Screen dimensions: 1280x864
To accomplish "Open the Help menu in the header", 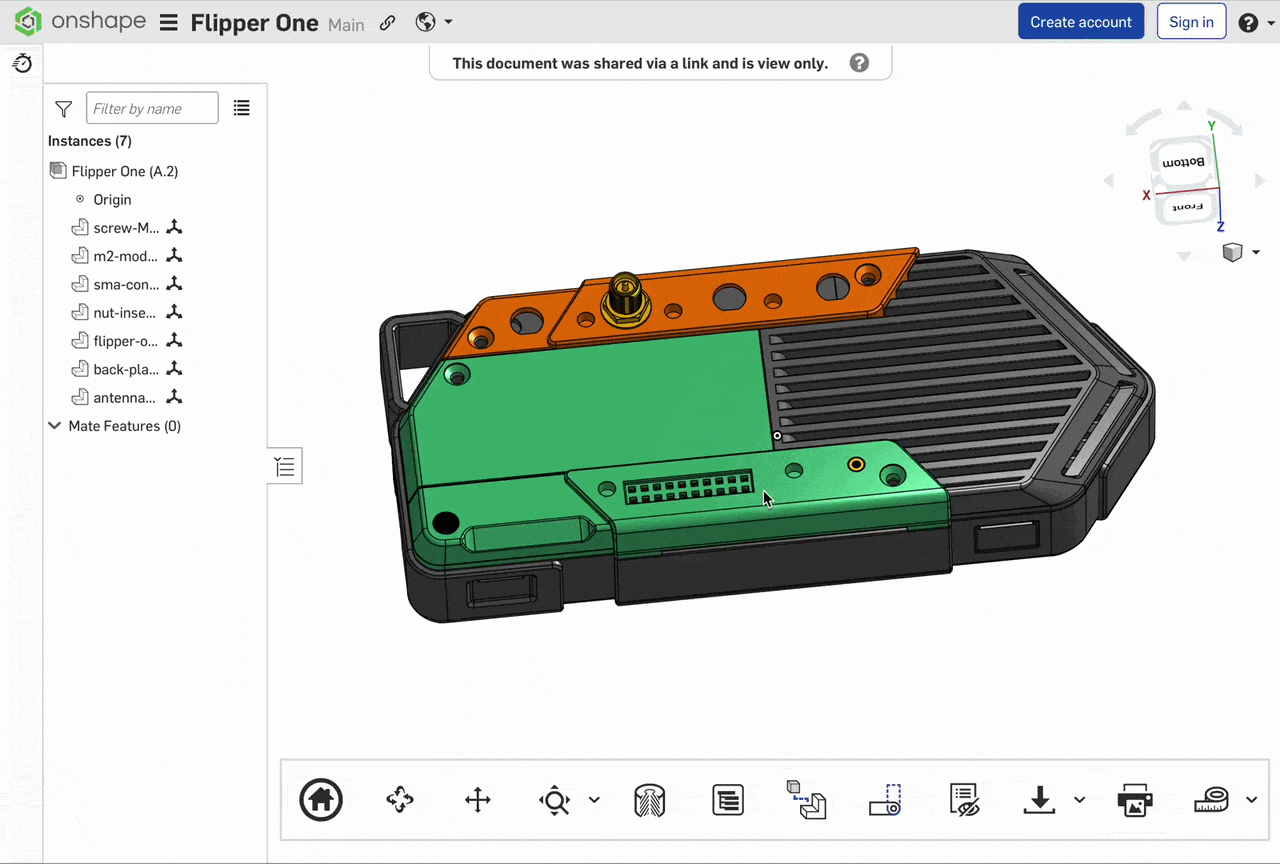I will [1254, 23].
